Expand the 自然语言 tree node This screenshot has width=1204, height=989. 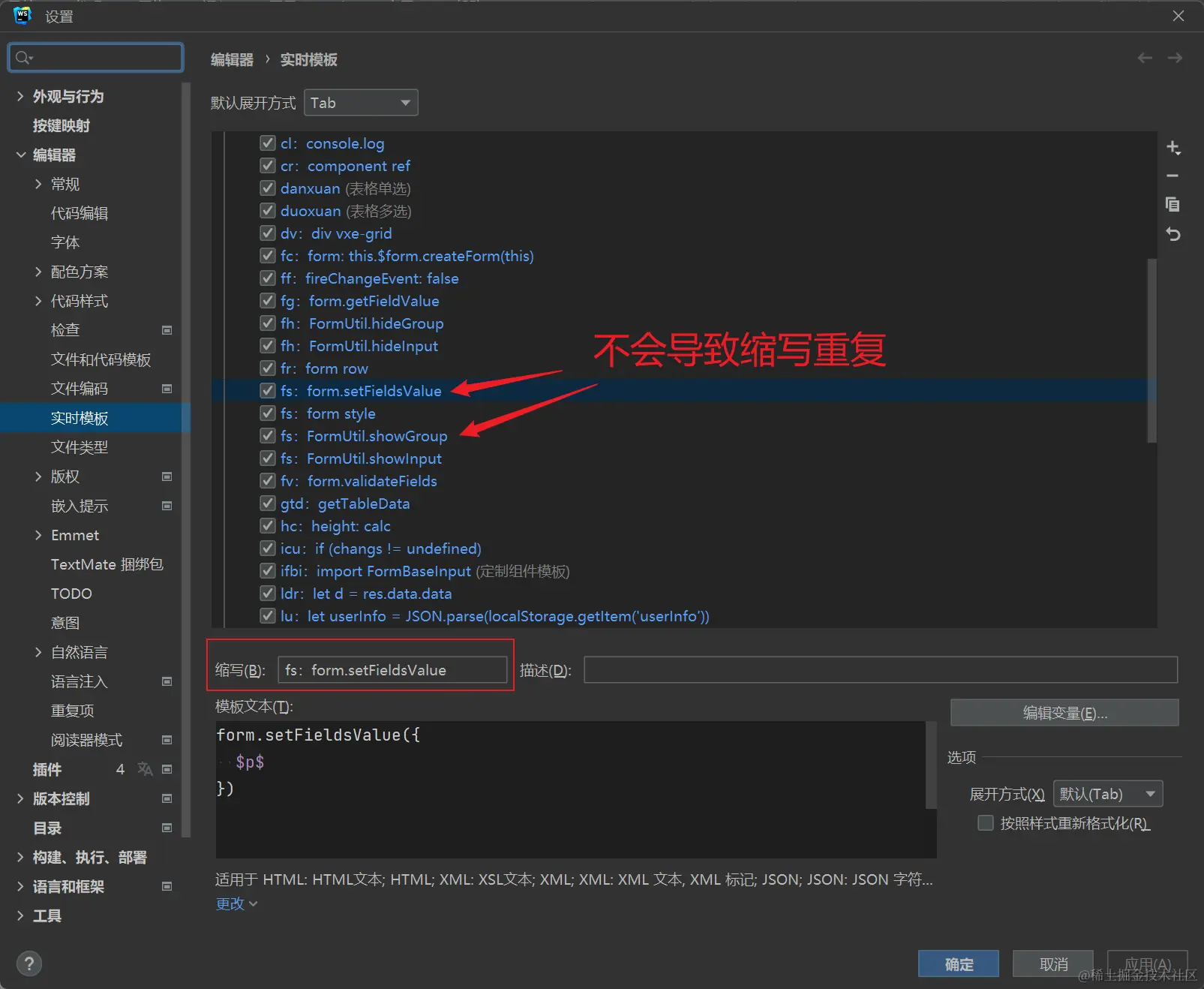tap(38, 652)
